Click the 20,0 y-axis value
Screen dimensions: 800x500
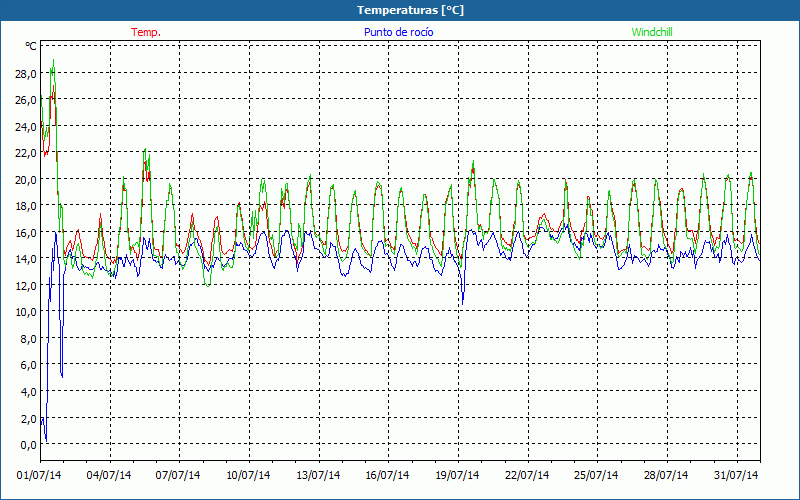tap(26, 180)
